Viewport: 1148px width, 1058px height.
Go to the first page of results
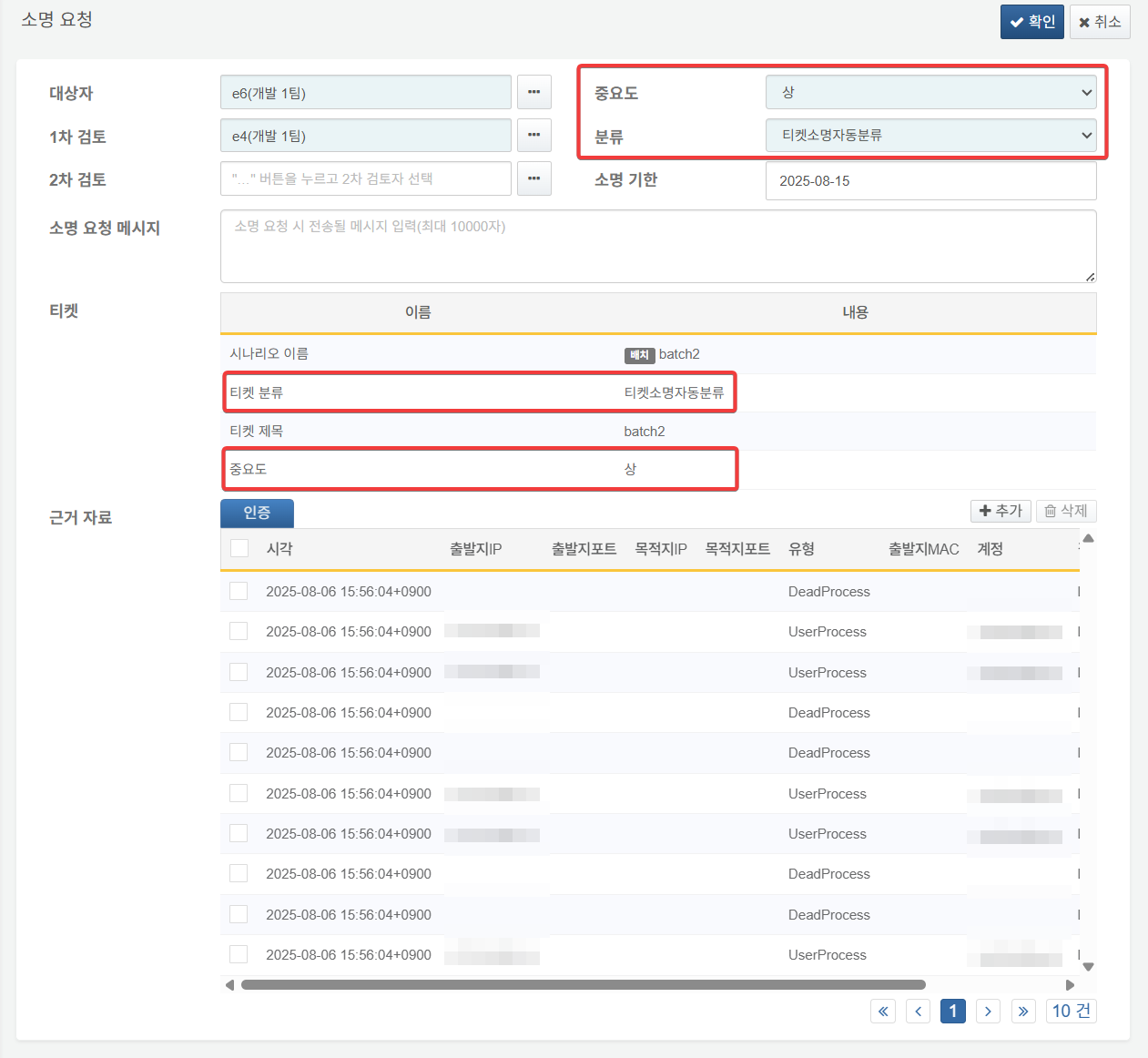882,1011
